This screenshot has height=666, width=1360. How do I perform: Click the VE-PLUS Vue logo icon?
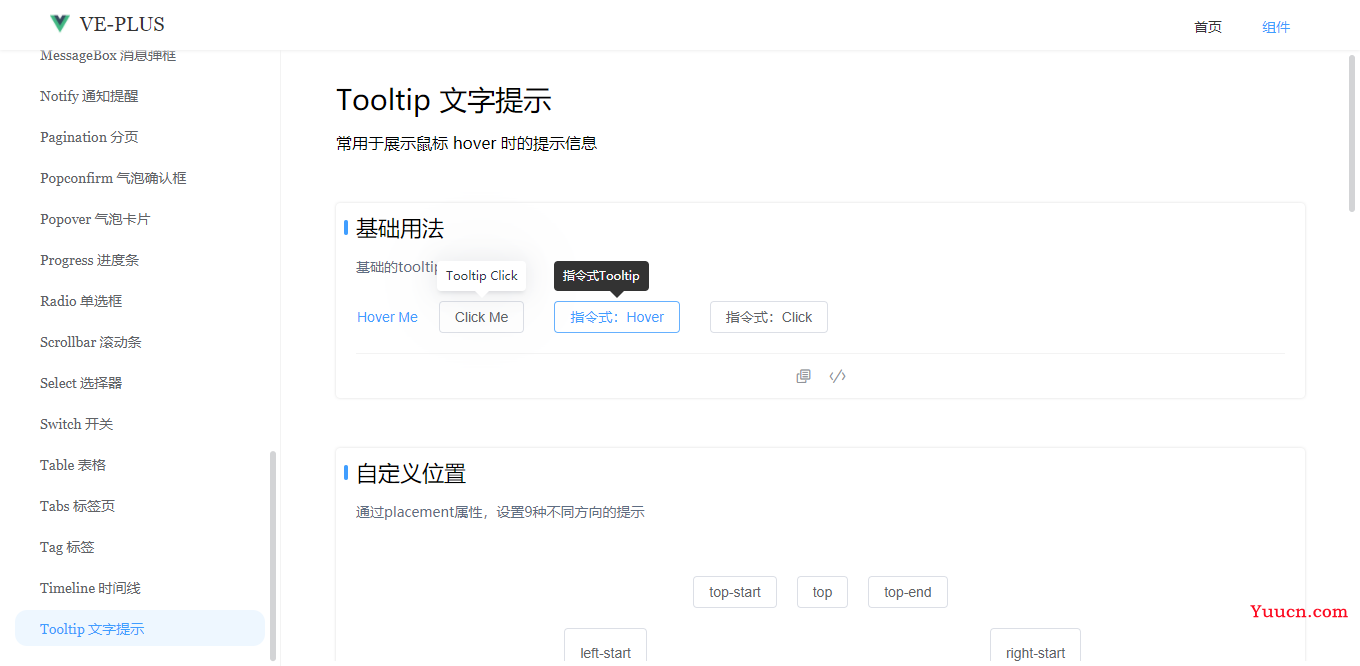(60, 23)
